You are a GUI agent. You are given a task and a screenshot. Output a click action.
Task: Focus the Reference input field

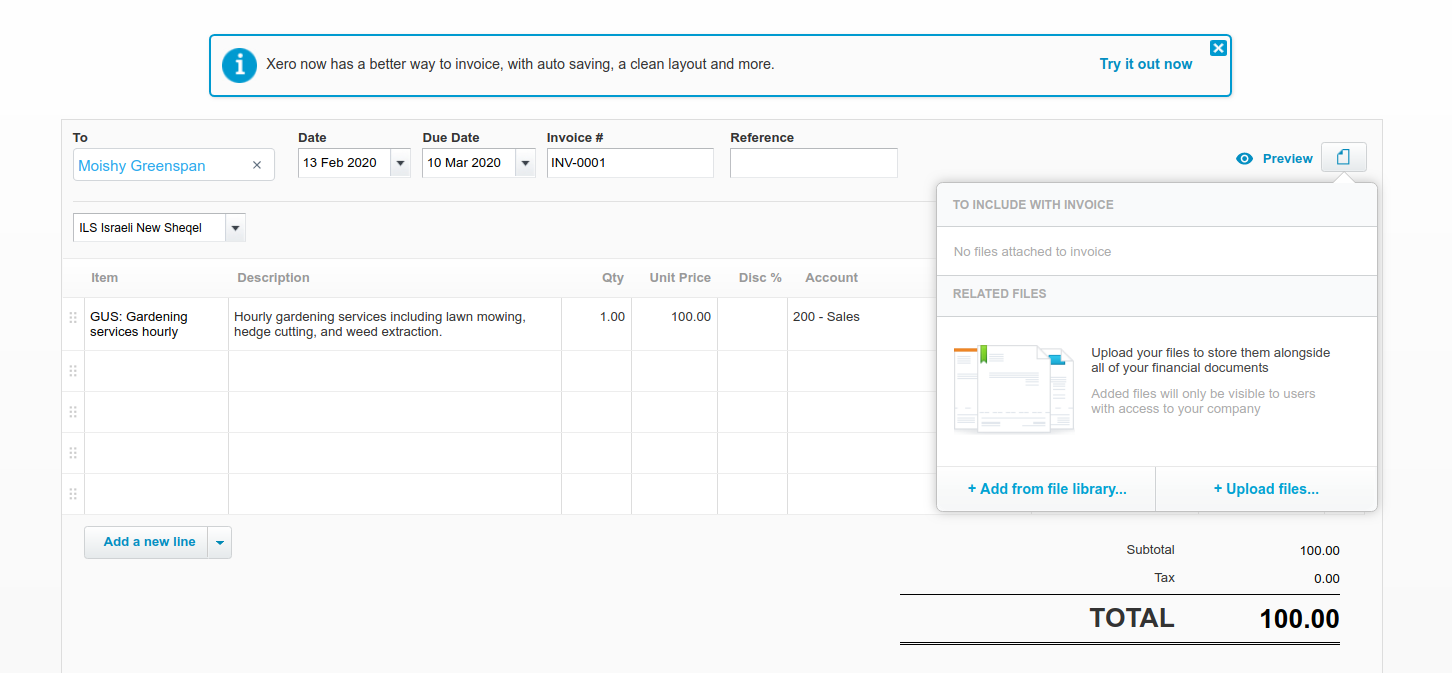(813, 163)
